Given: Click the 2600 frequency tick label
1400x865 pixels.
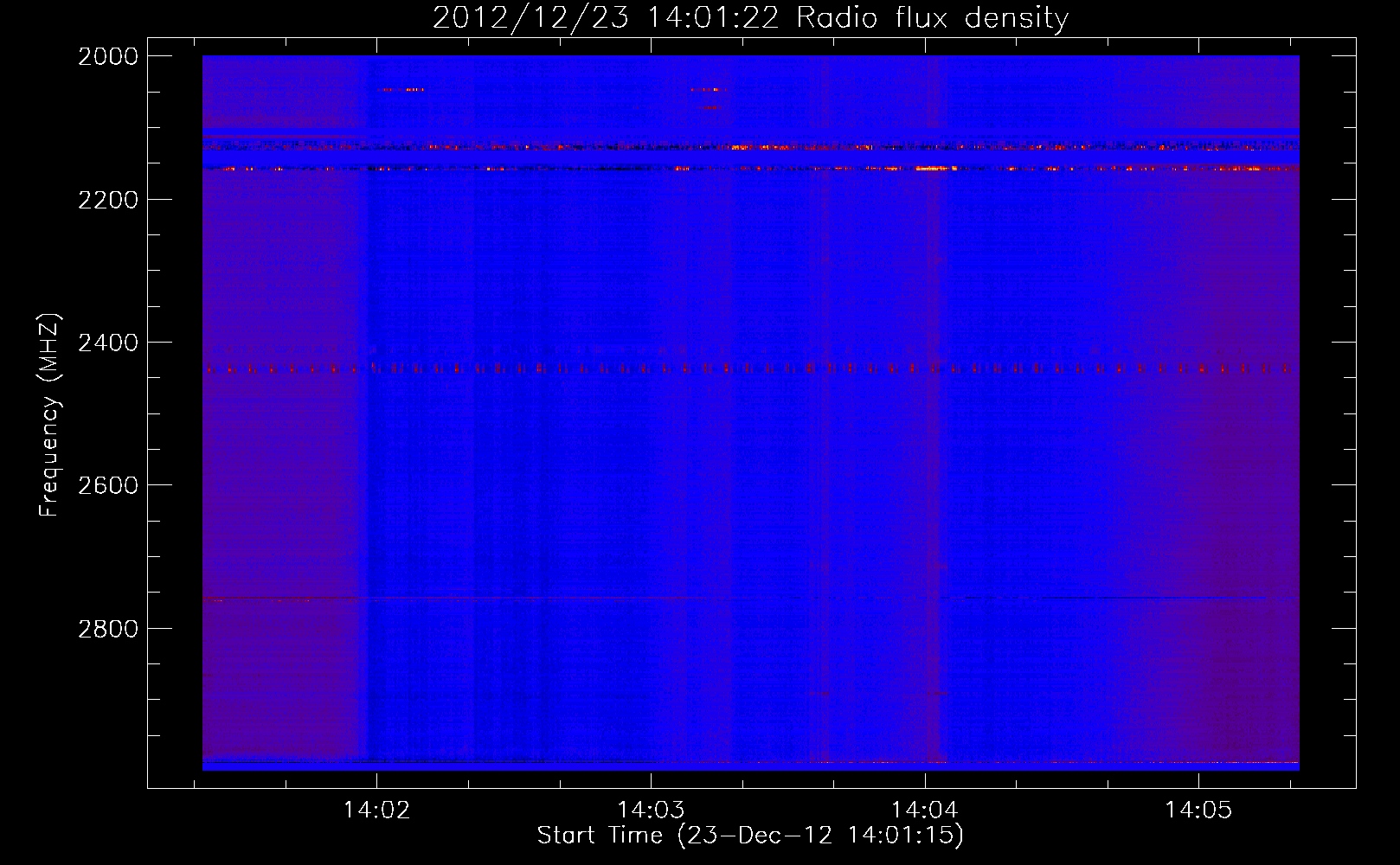Looking at the screenshot, I should pos(108,485).
